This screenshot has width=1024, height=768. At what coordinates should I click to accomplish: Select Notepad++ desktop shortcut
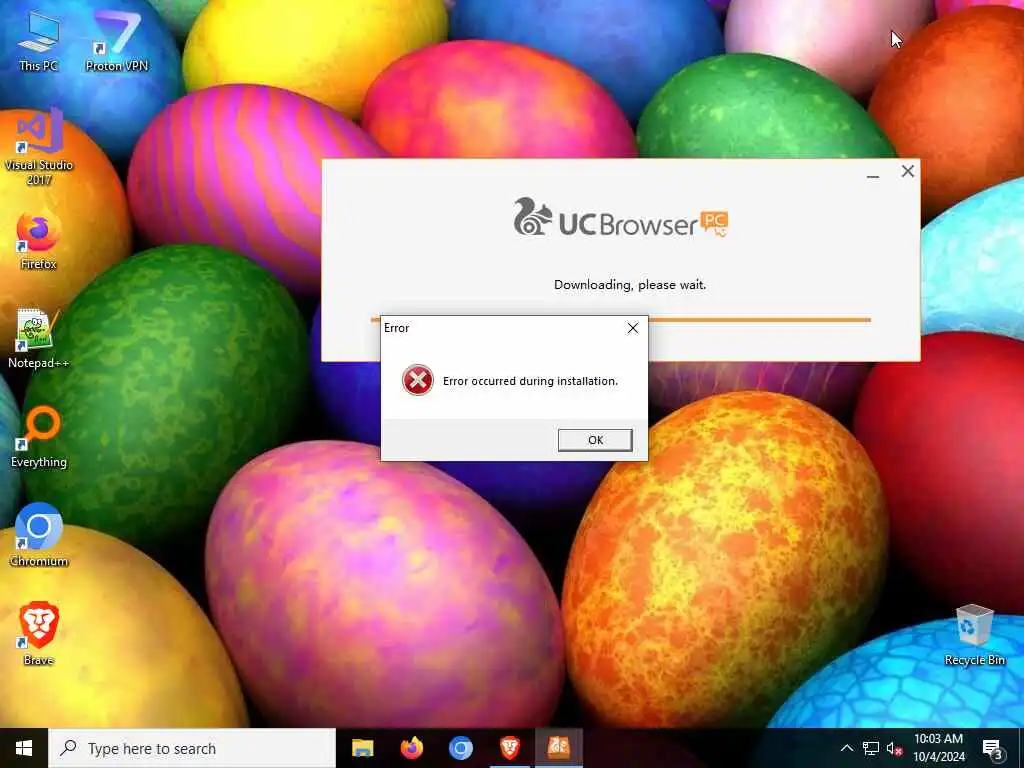(39, 339)
